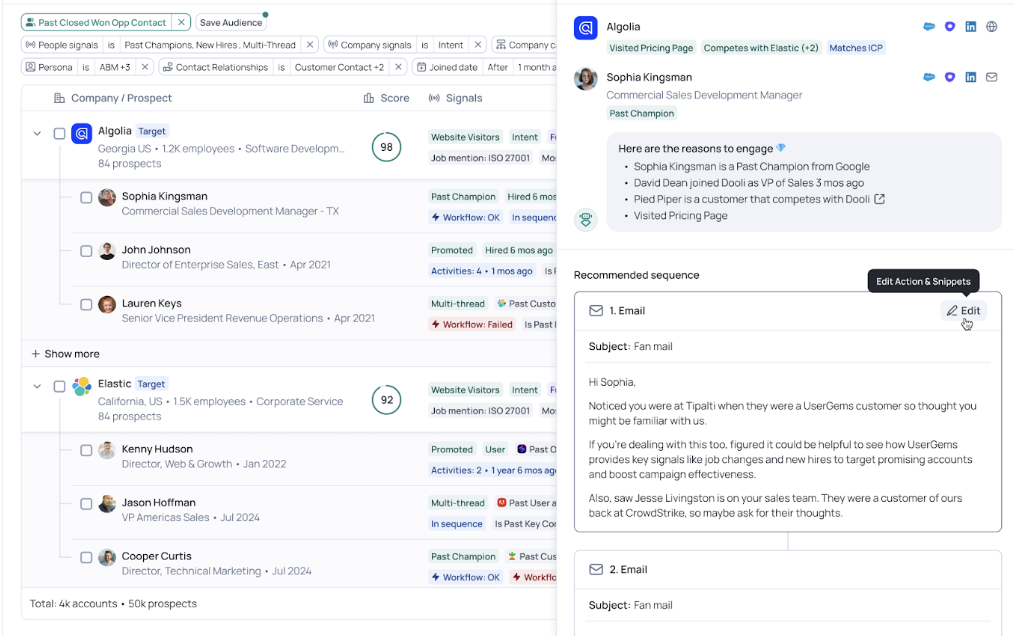Open the Past Champions, New Hires value dropdown
This screenshot has width=1014, height=636.
coord(210,45)
